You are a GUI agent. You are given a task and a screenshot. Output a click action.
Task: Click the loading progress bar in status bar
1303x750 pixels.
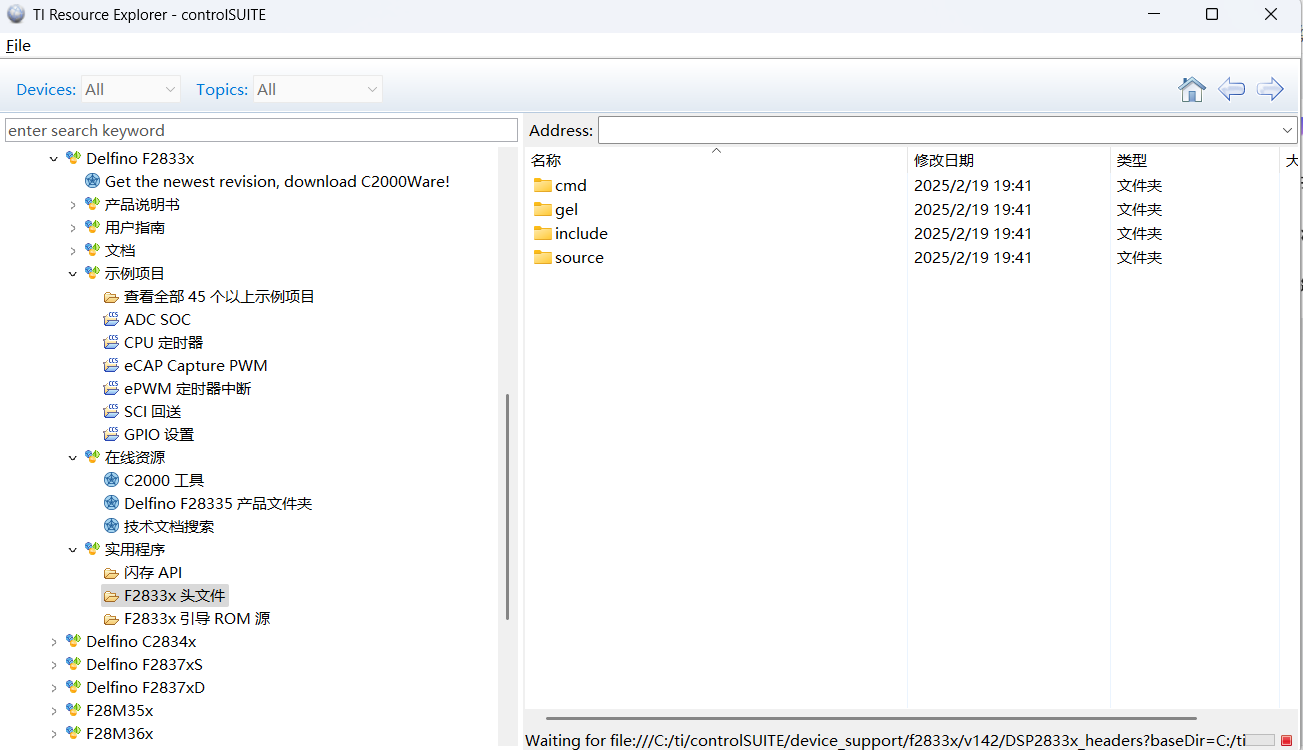coord(1260,741)
